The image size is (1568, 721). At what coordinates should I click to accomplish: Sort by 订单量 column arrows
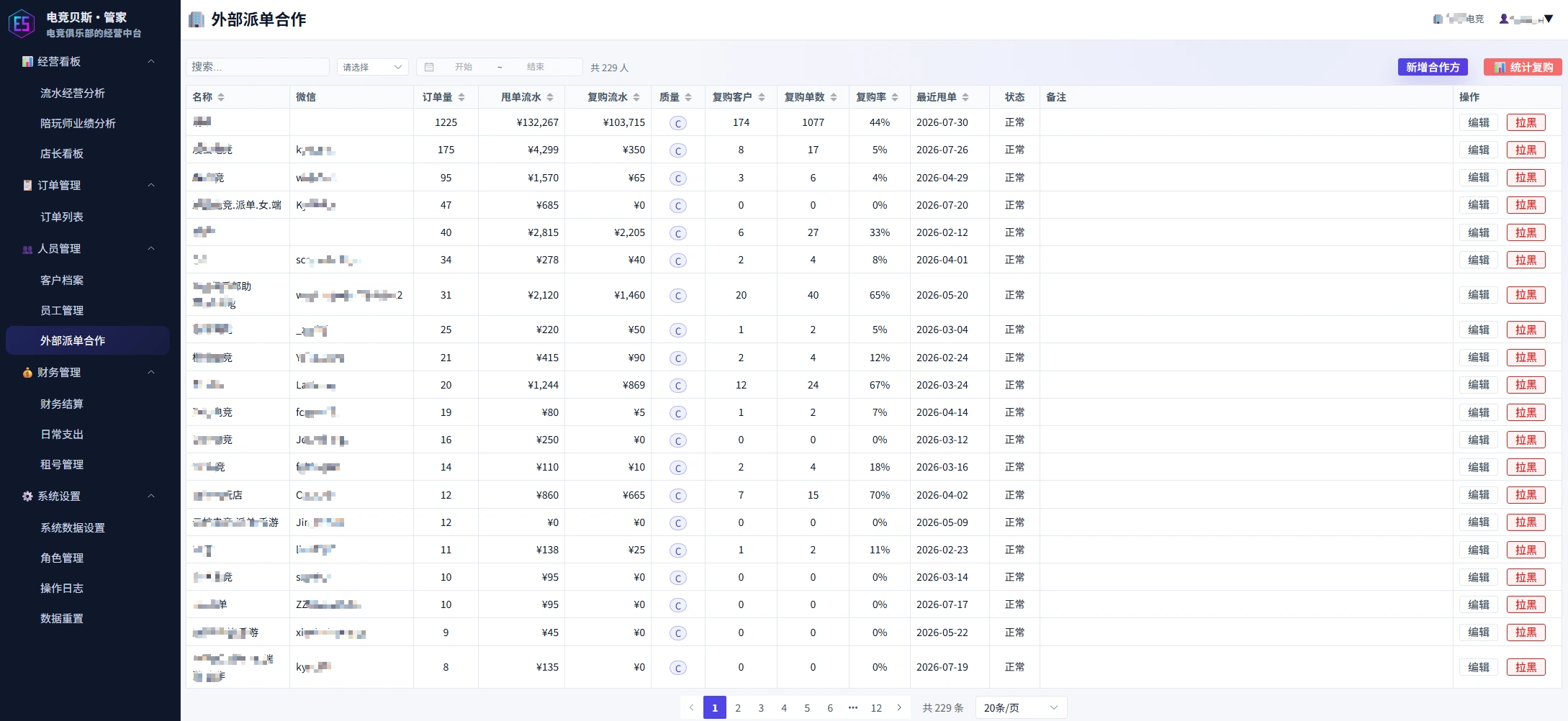pos(461,97)
